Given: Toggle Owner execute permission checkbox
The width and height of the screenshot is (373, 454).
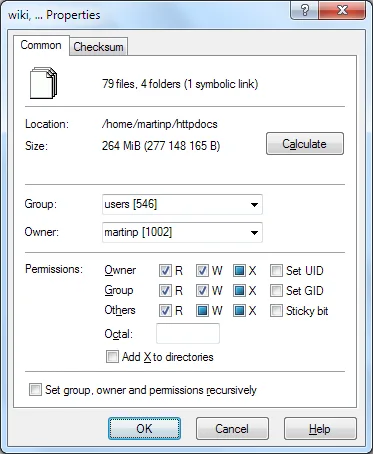Looking at the screenshot, I should 239,270.
